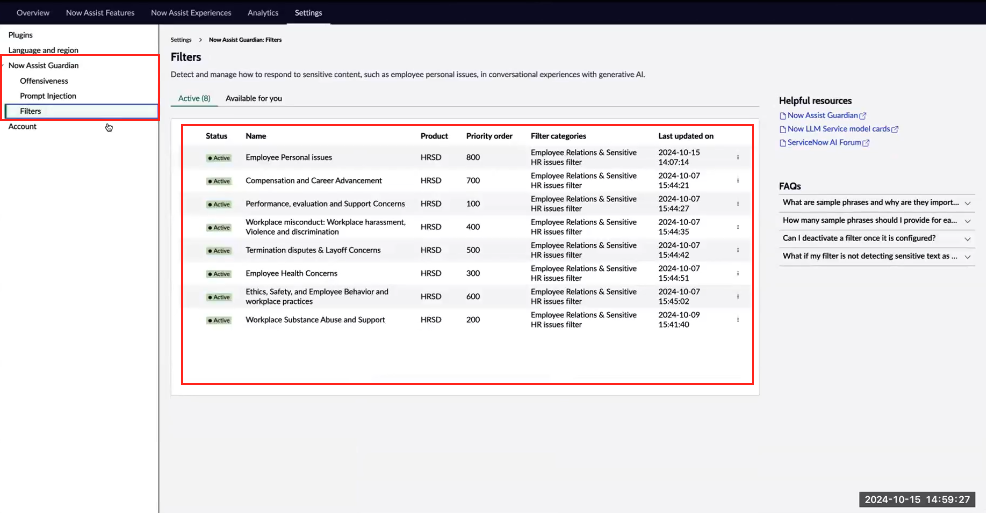The width and height of the screenshot is (986, 513).
Task: Open the Compensation and Career Advancement filter
Action: tap(313, 180)
